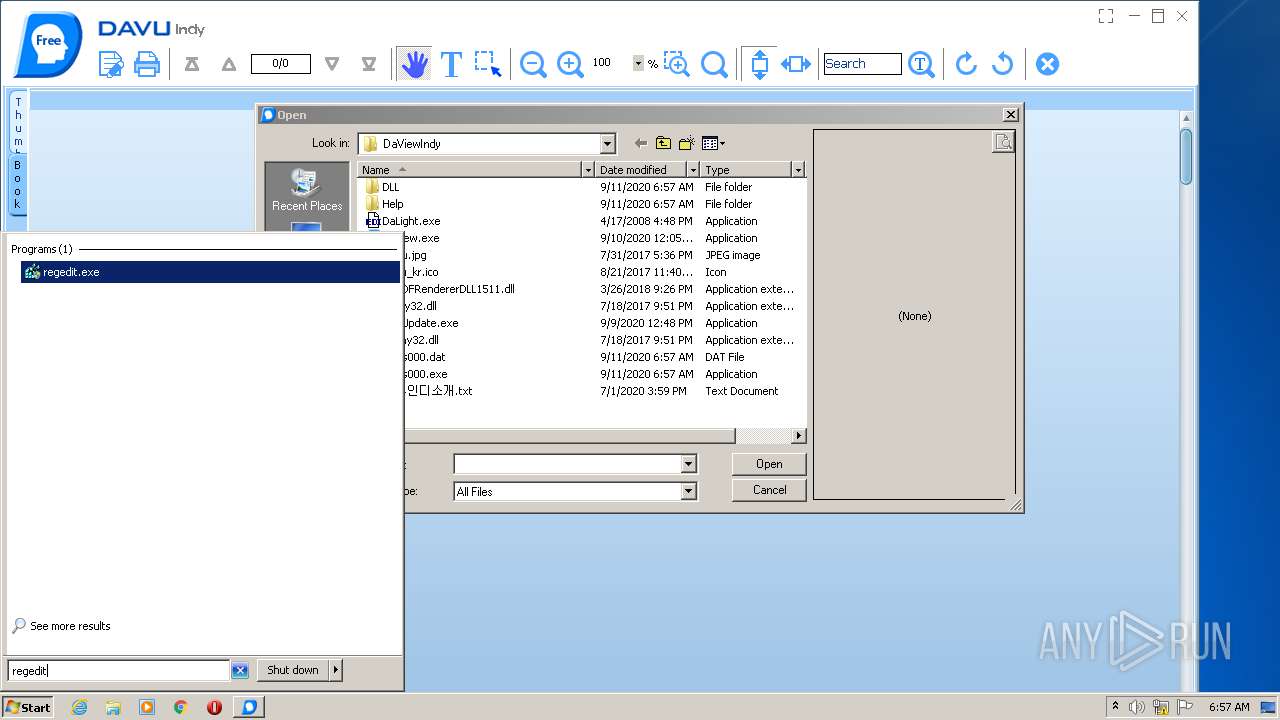Image resolution: width=1280 pixels, height=720 pixels.
Task: Select the DaLight.exe file
Action: 403,221
